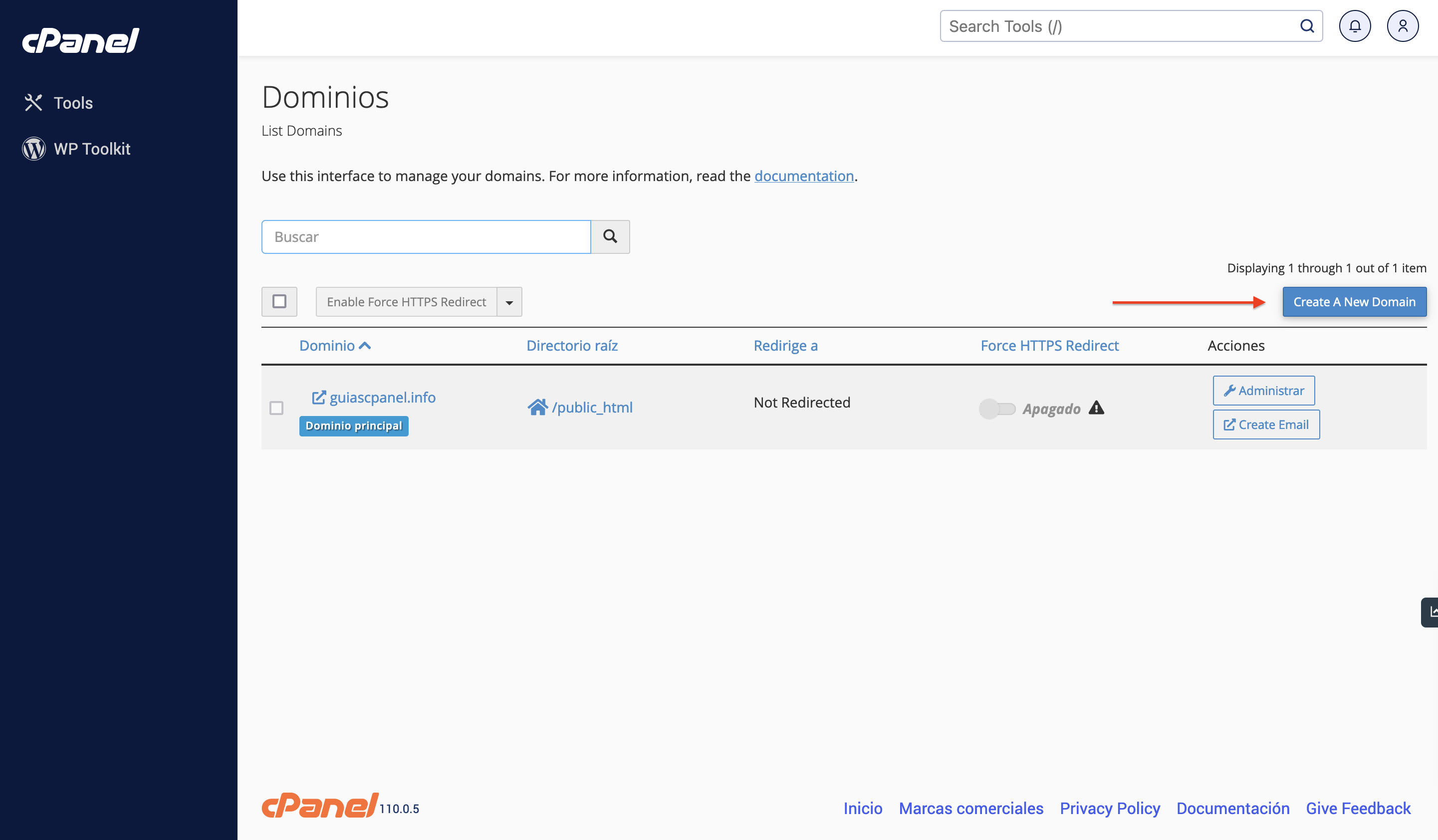This screenshot has width=1438, height=840.
Task: Click the domain search magnifier button
Action: pyautogui.click(x=610, y=237)
